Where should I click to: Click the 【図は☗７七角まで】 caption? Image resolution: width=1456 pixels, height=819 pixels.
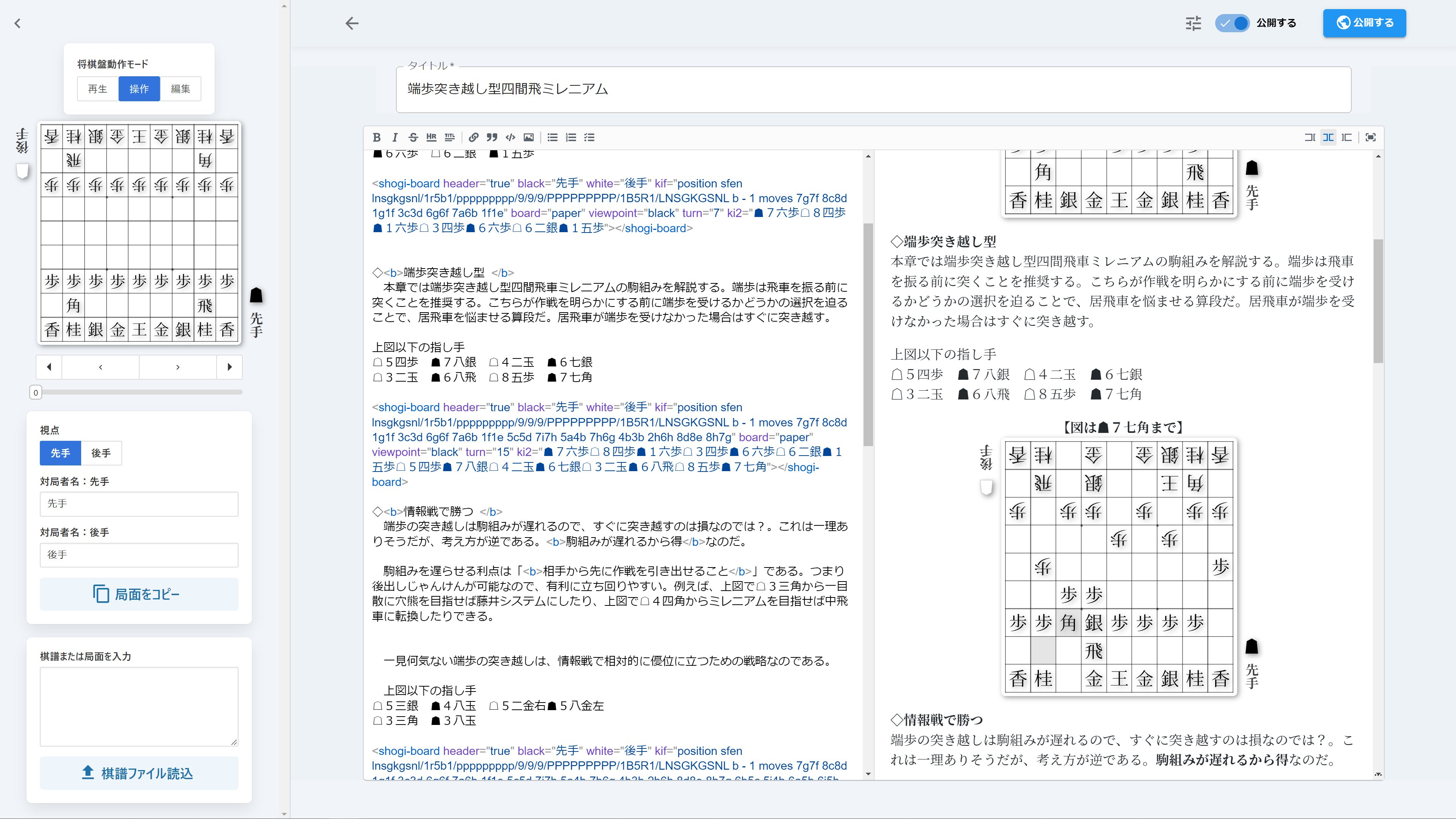pos(1123,427)
